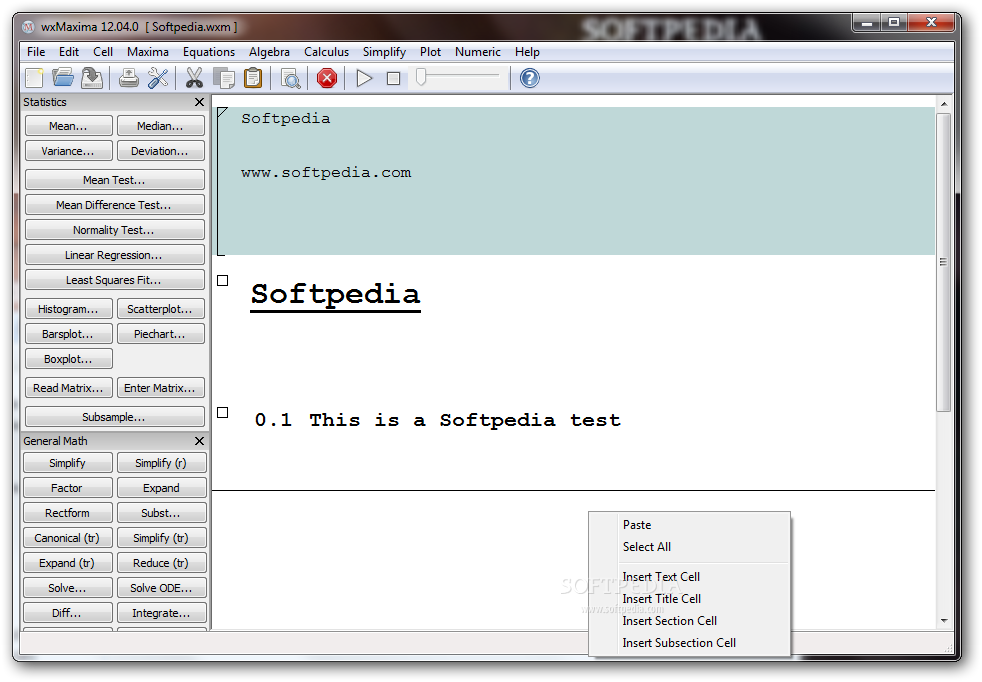Click the Deviation... button
The height and width of the screenshot is (682, 982).
tap(161, 151)
